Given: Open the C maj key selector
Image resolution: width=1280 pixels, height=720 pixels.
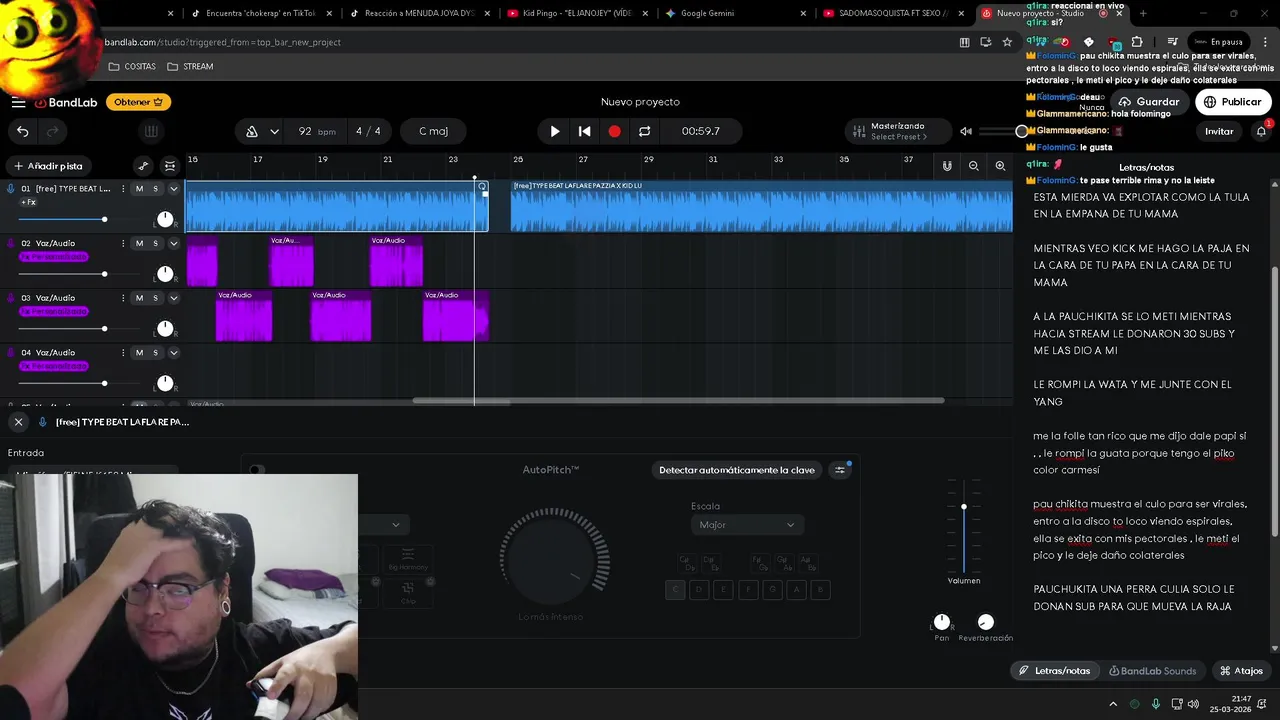Looking at the screenshot, I should click(433, 131).
